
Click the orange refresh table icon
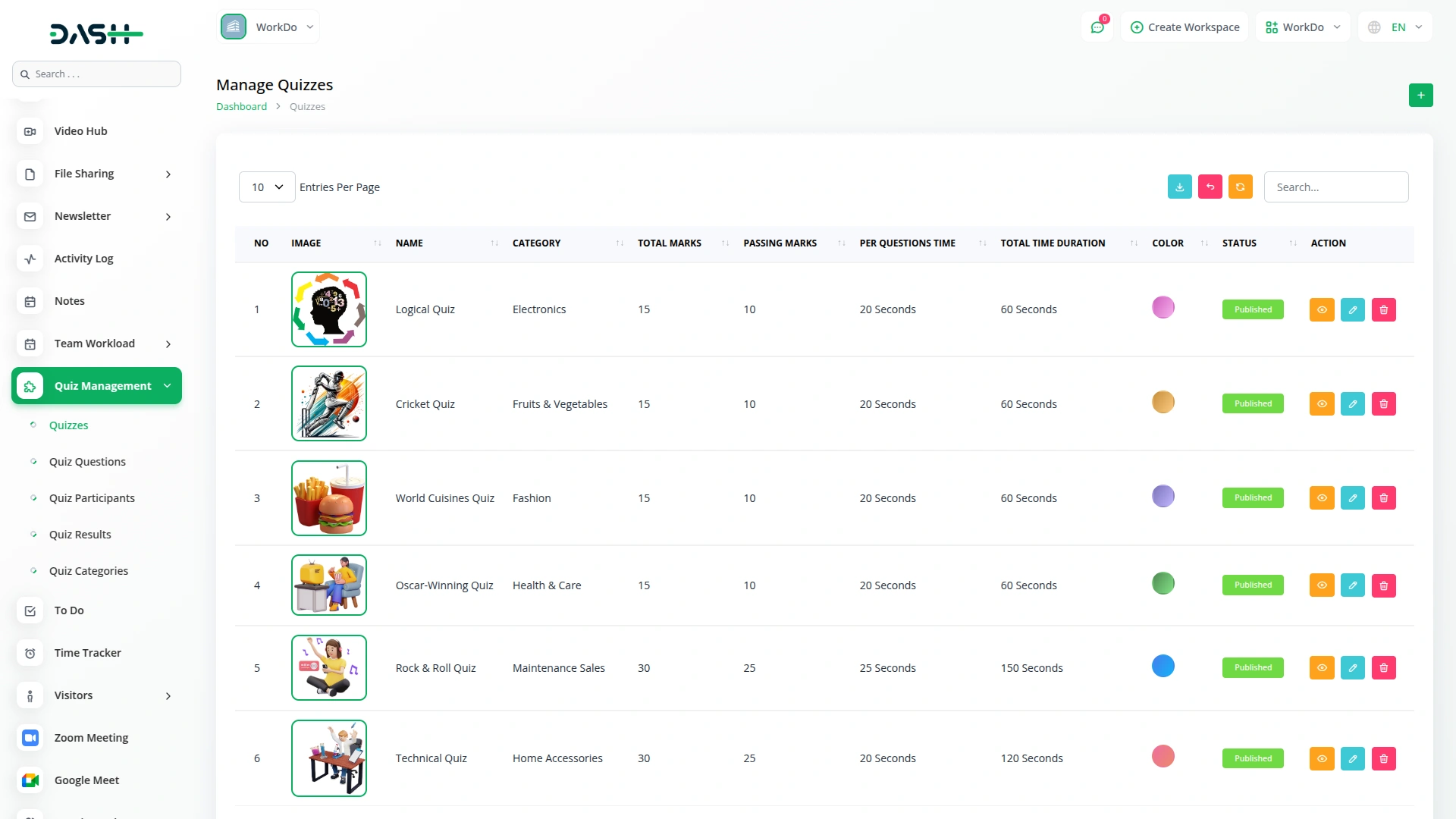[1240, 187]
